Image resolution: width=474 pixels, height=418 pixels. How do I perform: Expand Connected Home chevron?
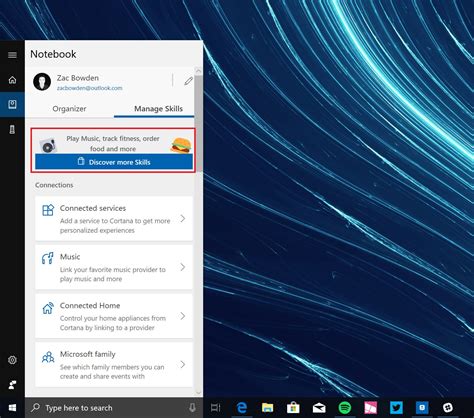(x=183, y=316)
